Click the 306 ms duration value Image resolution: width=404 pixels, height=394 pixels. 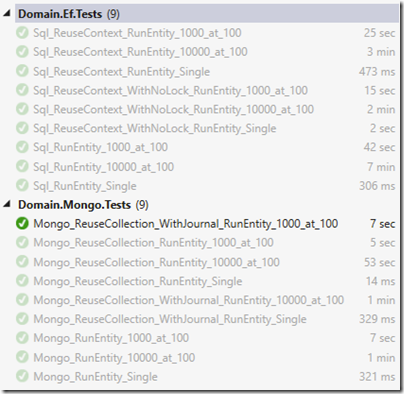pyautogui.click(x=377, y=186)
